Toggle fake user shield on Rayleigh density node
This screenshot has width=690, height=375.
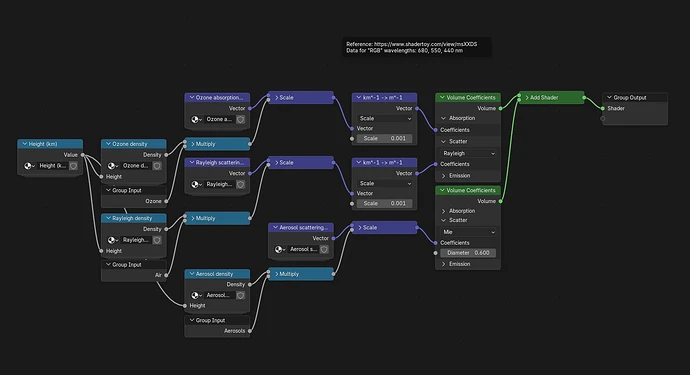coord(157,240)
